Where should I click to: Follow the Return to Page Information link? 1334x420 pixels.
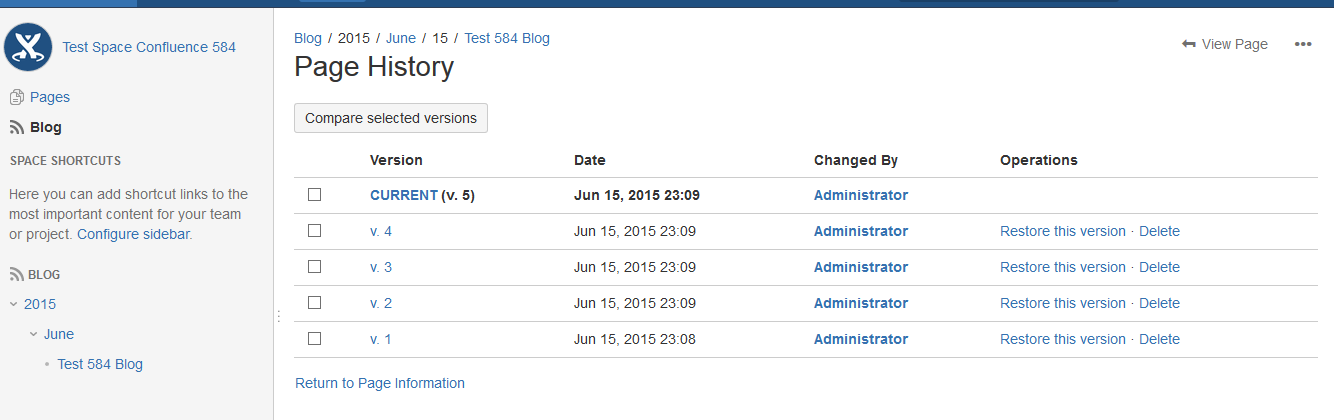tap(380, 383)
